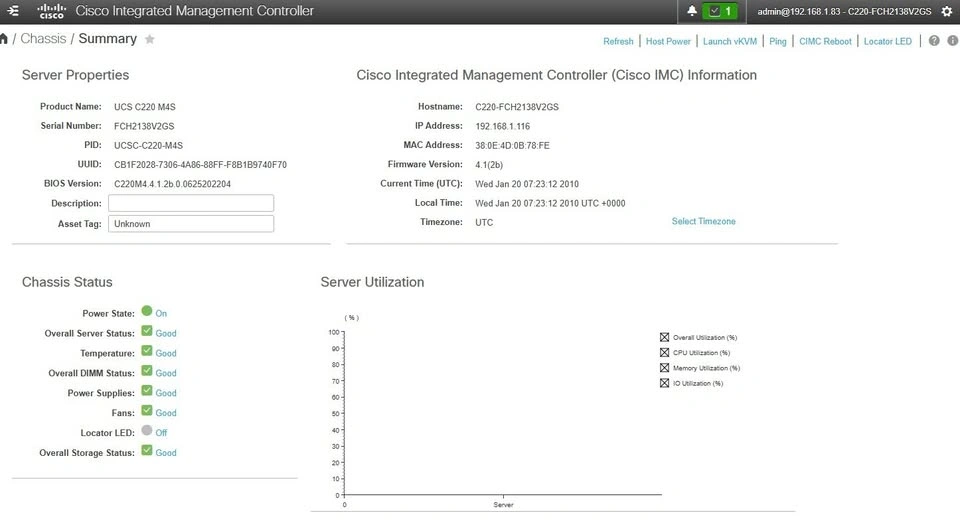The image size is (960, 521).
Task: Open Temperature Good link
Action: pyautogui.click(x=166, y=353)
